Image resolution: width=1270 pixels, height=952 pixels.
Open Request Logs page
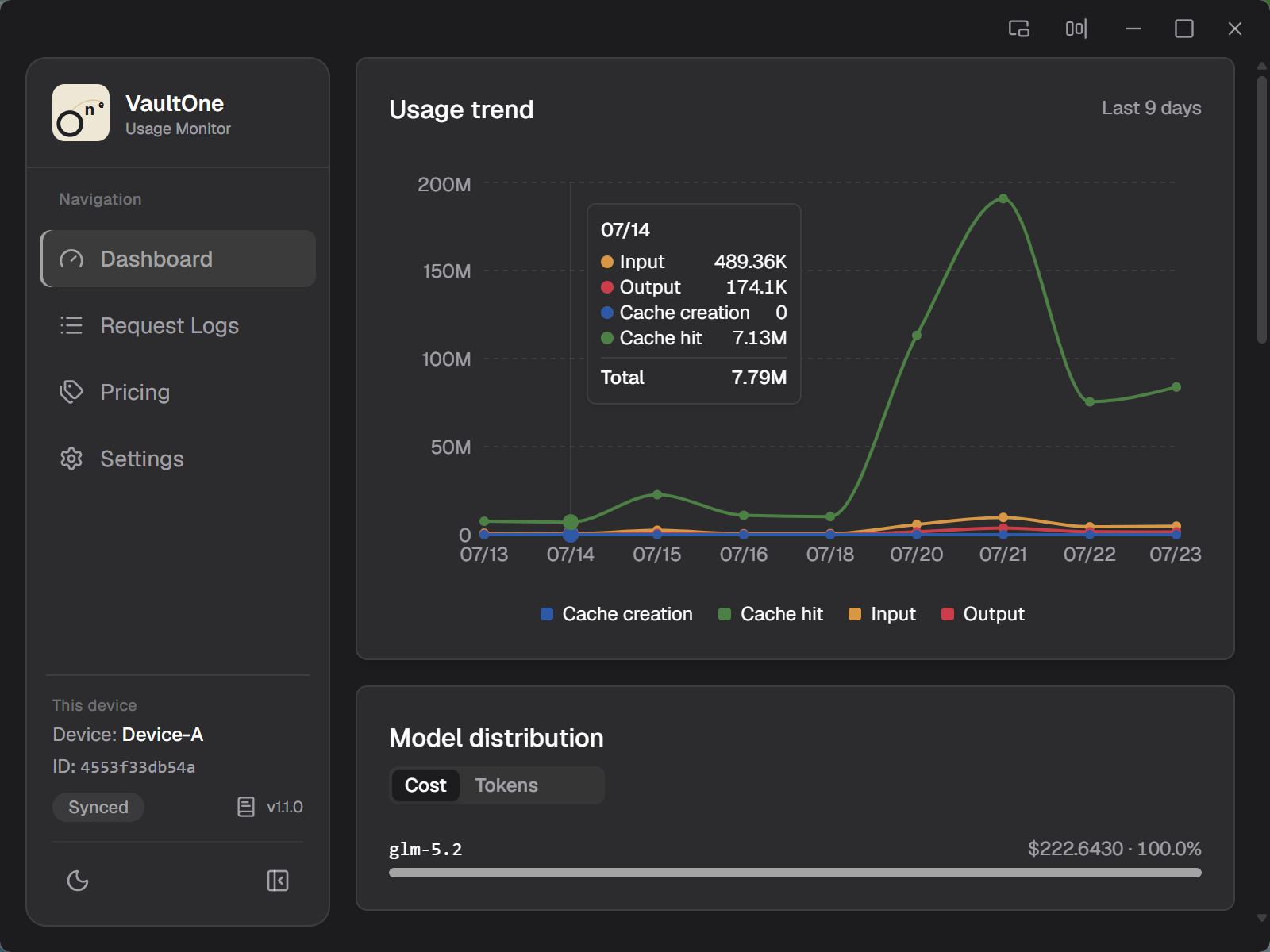179,325
